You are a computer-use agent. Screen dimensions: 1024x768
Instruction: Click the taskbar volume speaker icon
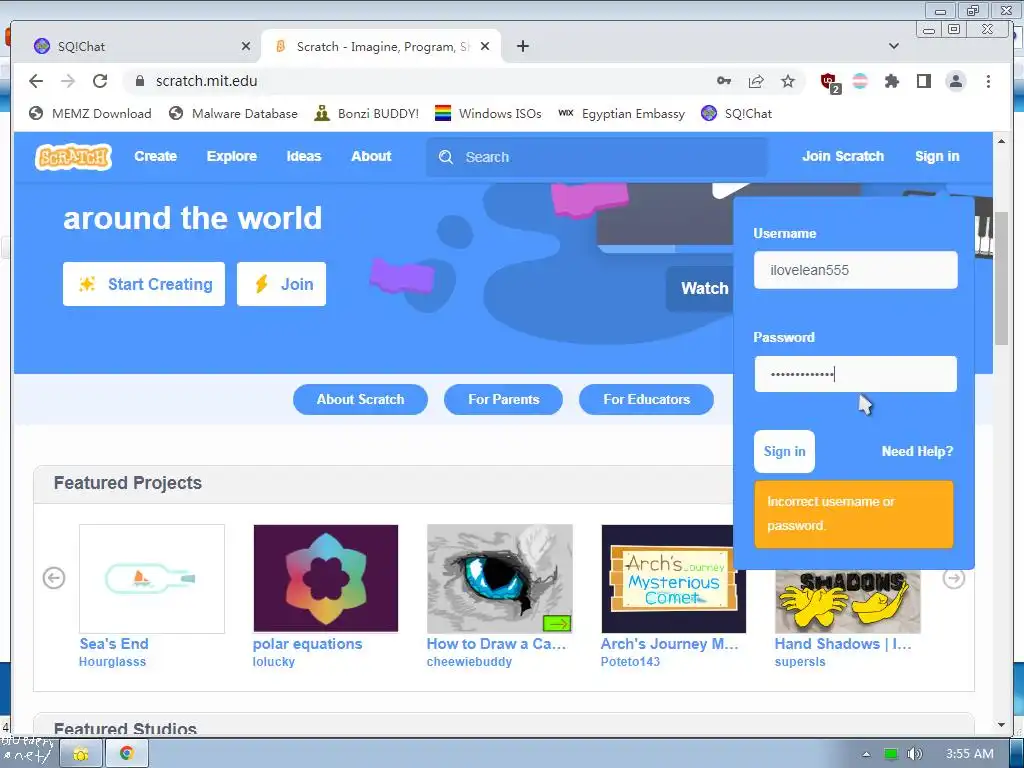pyautogui.click(x=915, y=754)
